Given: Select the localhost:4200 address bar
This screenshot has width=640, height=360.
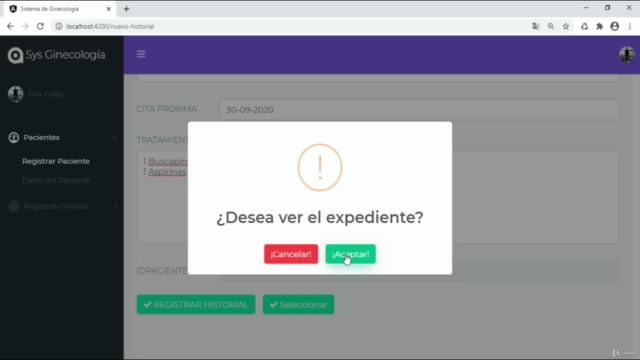Looking at the screenshot, I should (x=110, y=26).
